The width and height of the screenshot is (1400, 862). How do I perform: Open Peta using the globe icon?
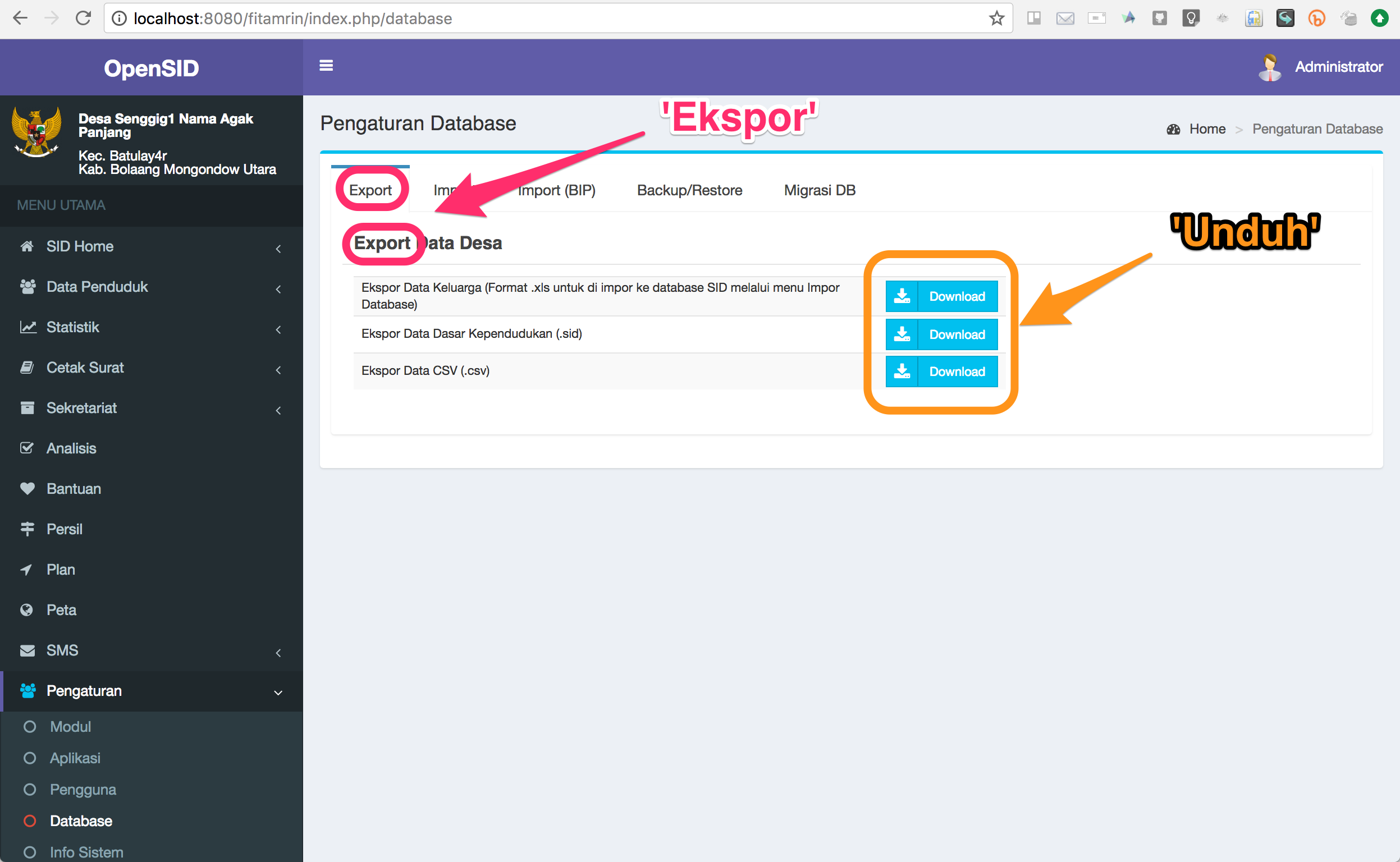[x=27, y=609]
